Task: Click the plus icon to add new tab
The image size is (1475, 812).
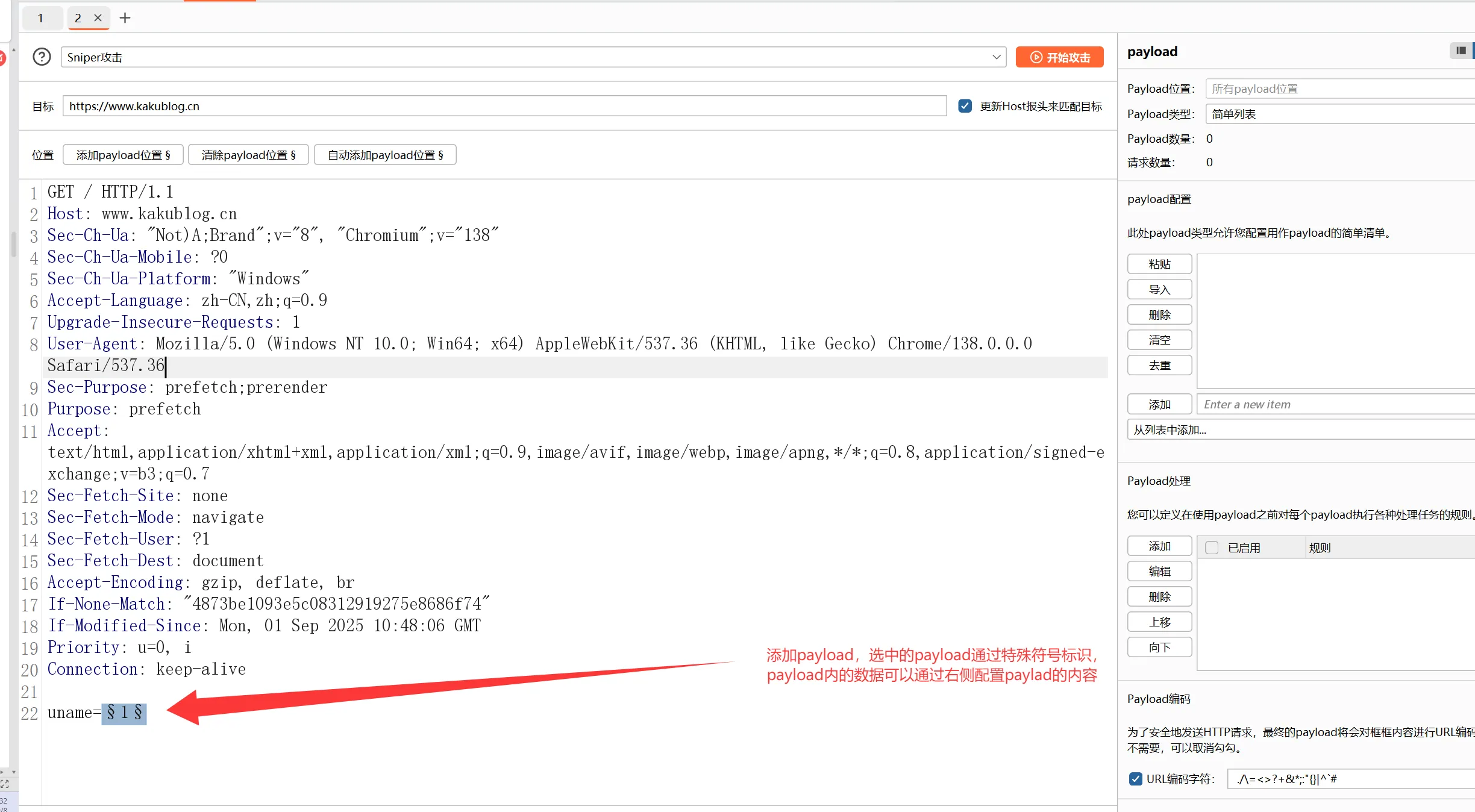Action: coord(125,18)
